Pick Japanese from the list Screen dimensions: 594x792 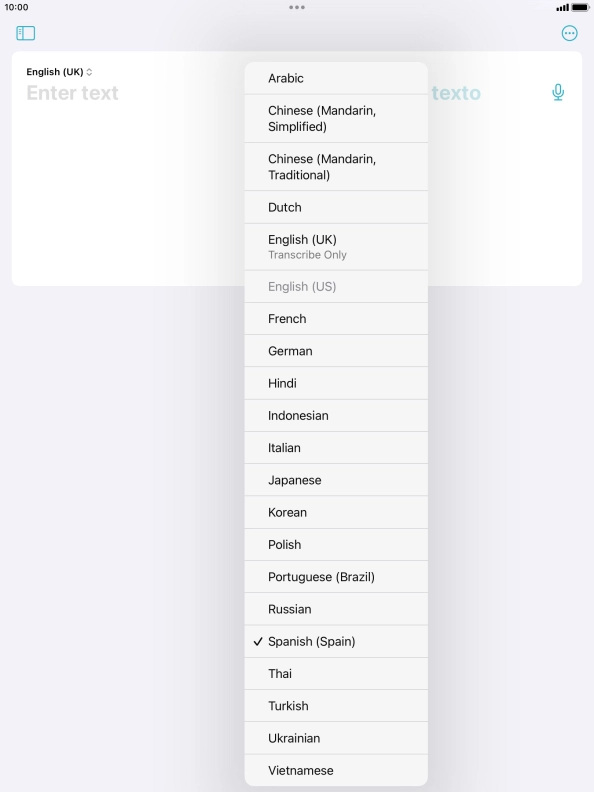pyautogui.click(x=336, y=480)
